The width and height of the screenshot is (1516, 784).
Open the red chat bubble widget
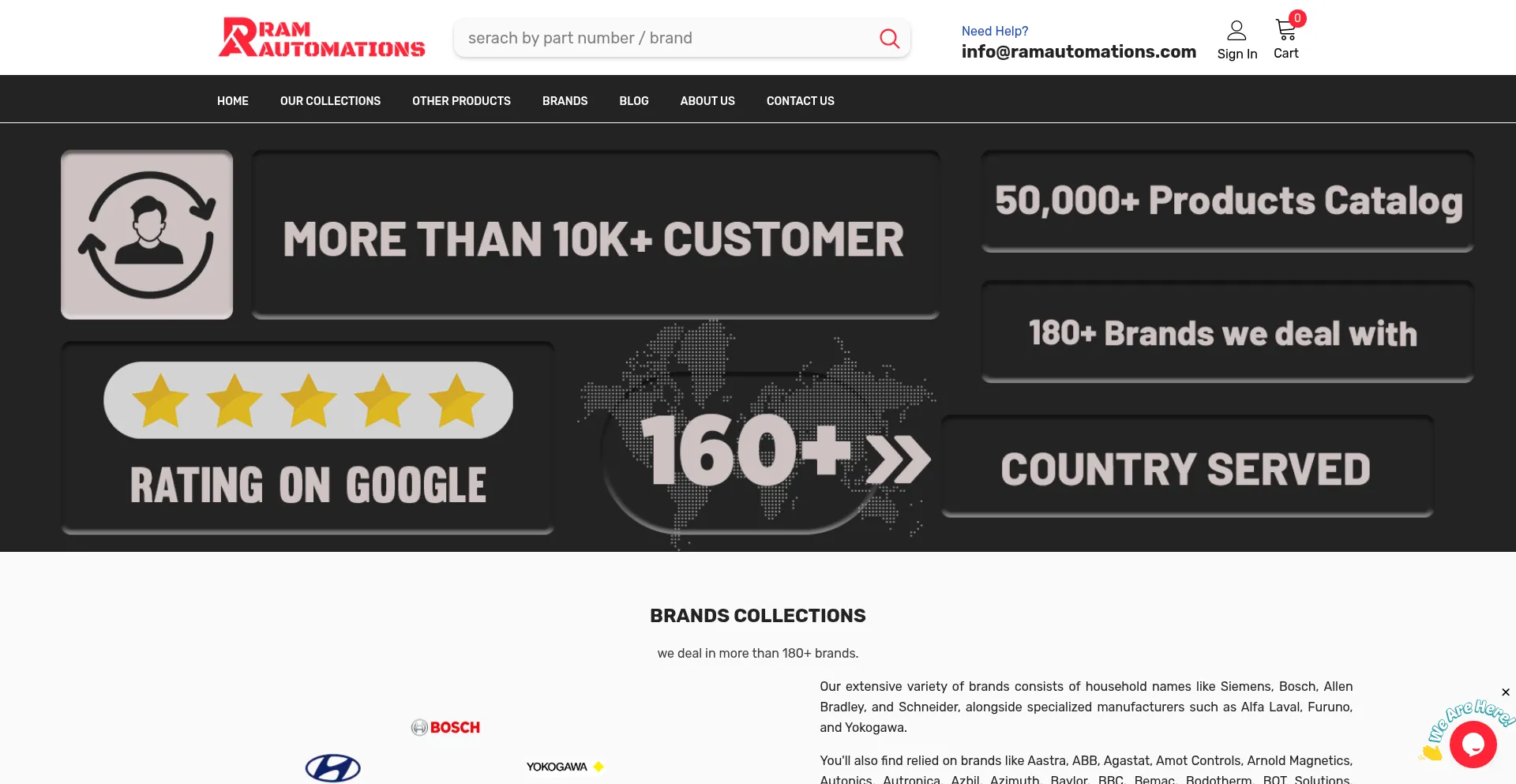coord(1473,744)
